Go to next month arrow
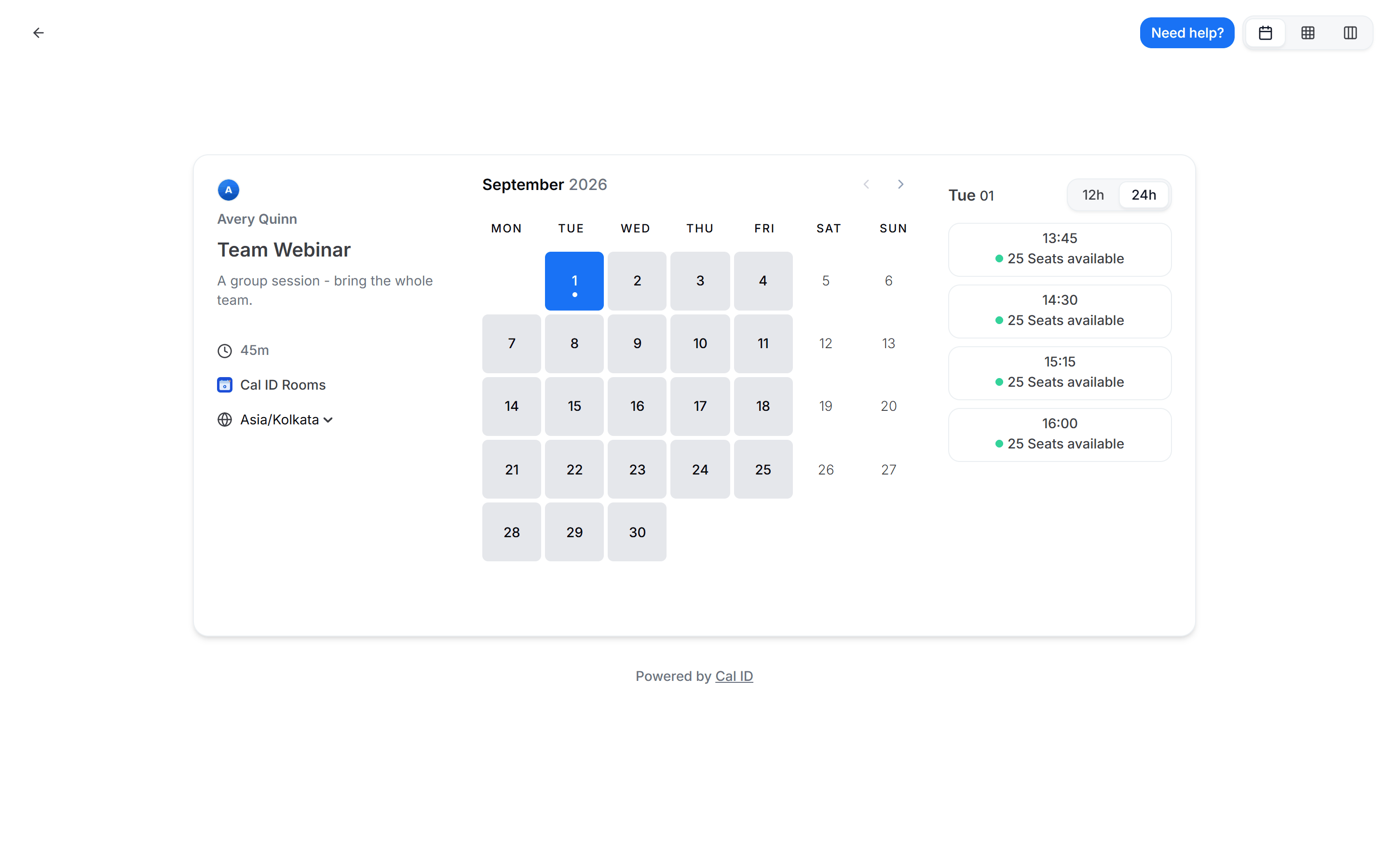The height and width of the screenshot is (868, 1389). click(x=900, y=184)
